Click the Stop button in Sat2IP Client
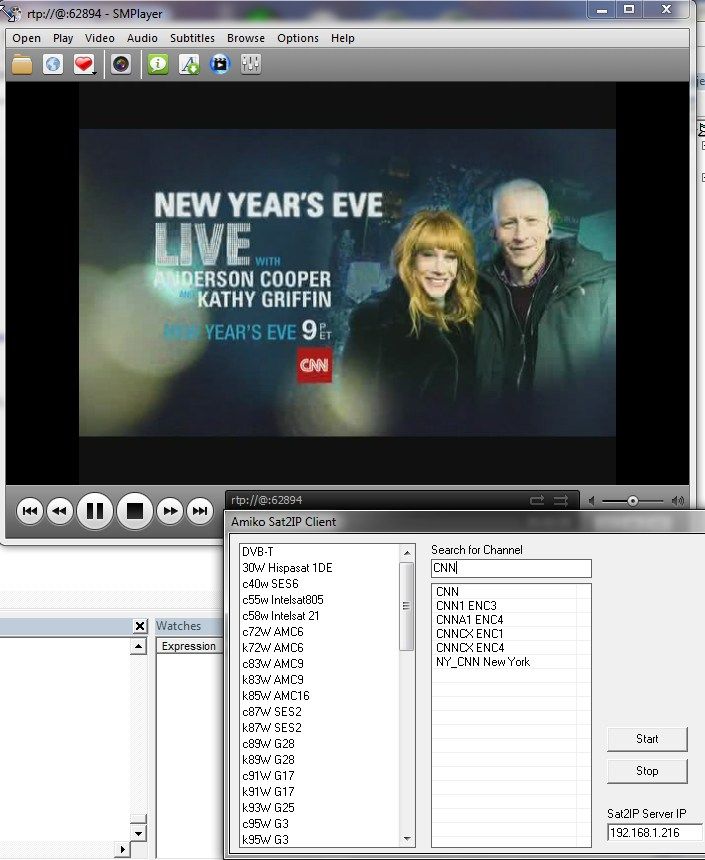 647,771
